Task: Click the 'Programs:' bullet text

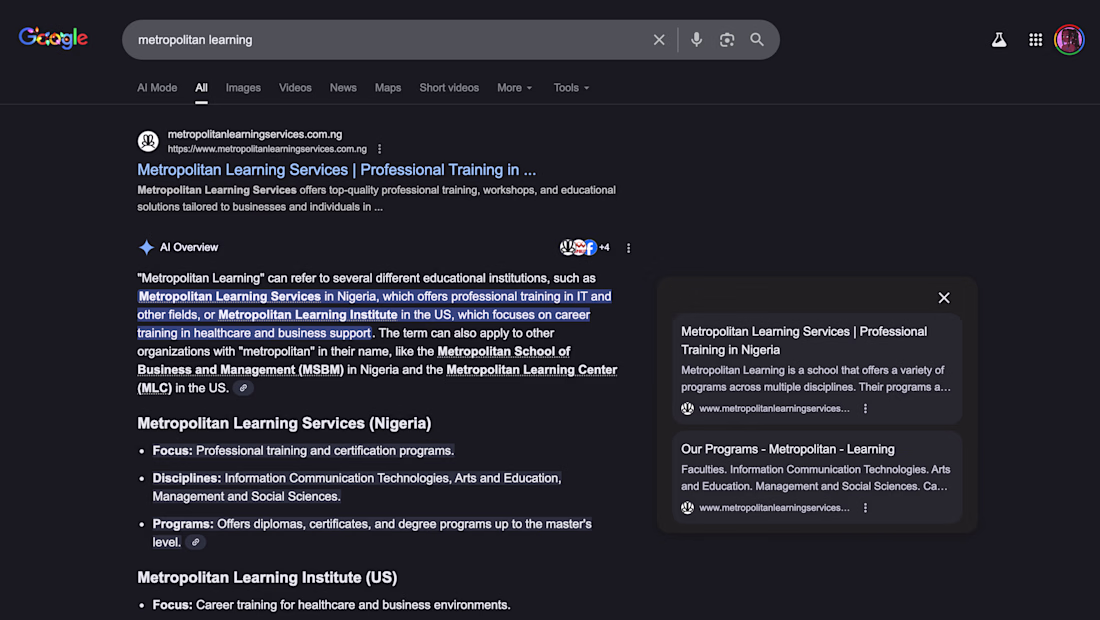Action: 372,533
